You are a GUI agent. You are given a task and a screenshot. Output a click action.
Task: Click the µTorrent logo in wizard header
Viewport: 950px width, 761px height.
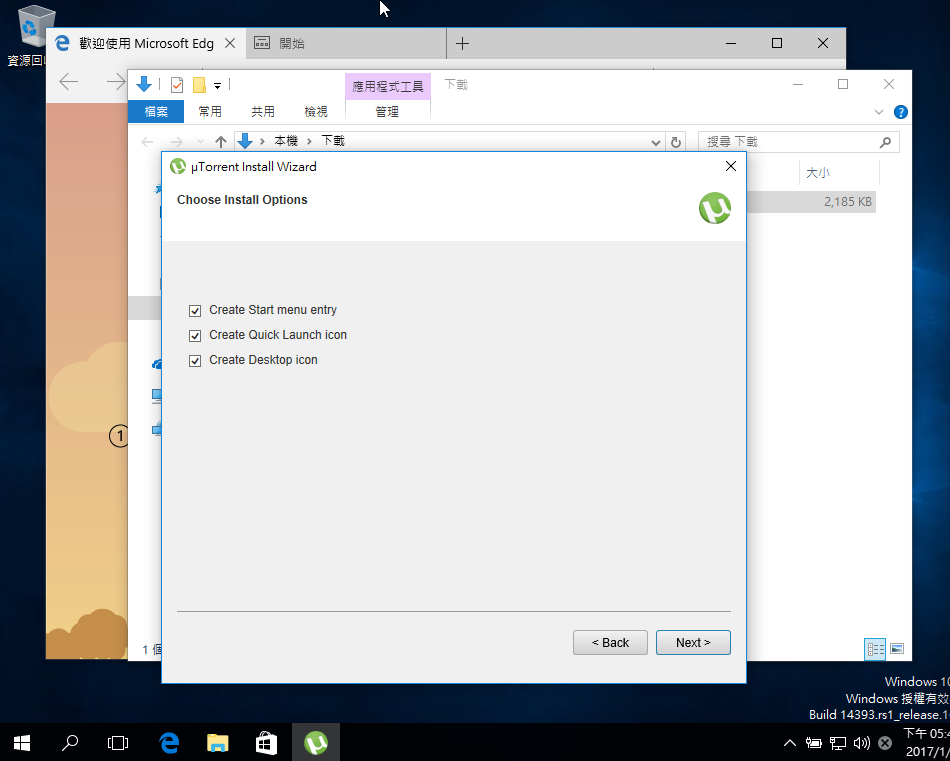715,208
